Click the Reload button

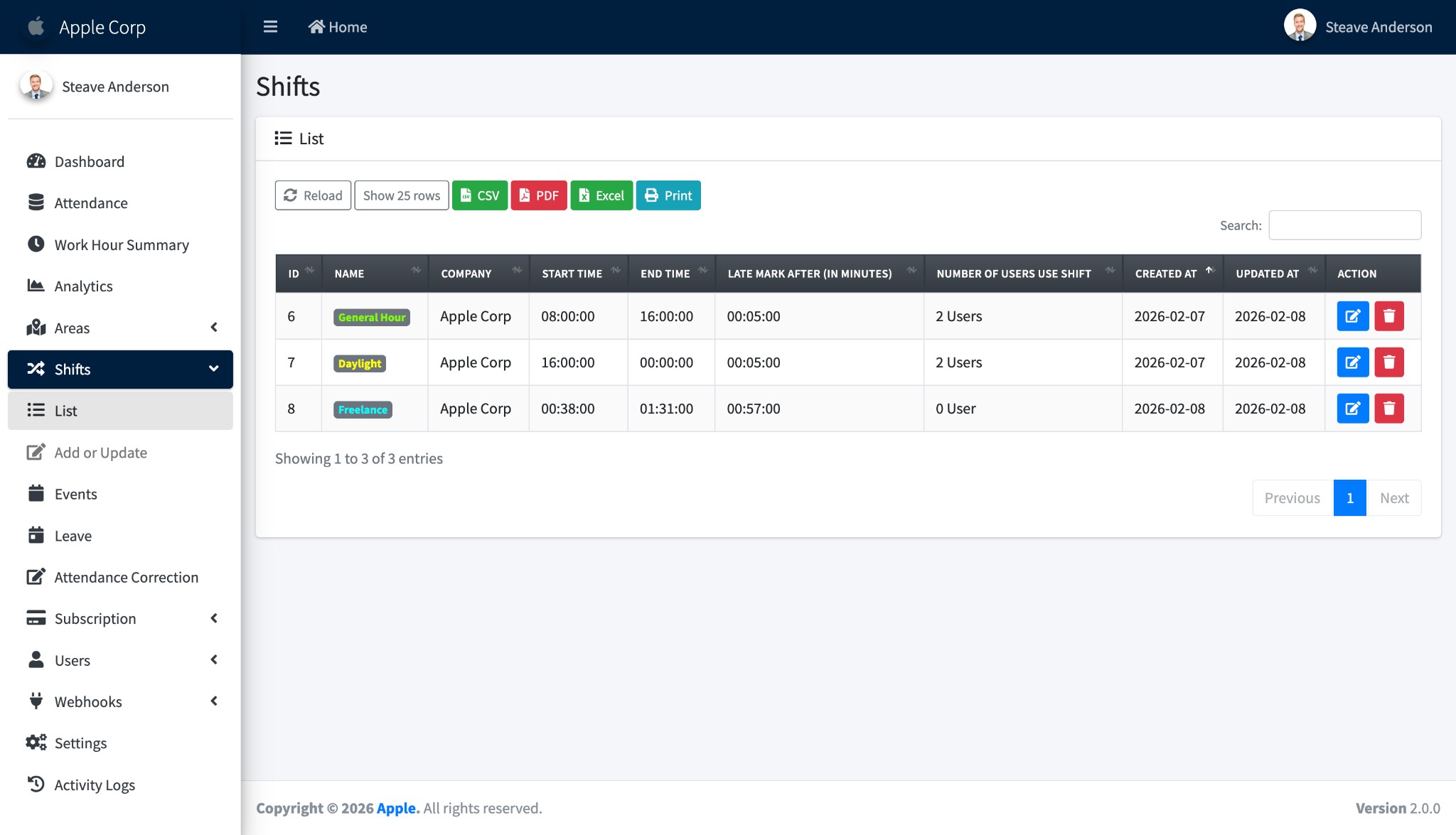313,195
